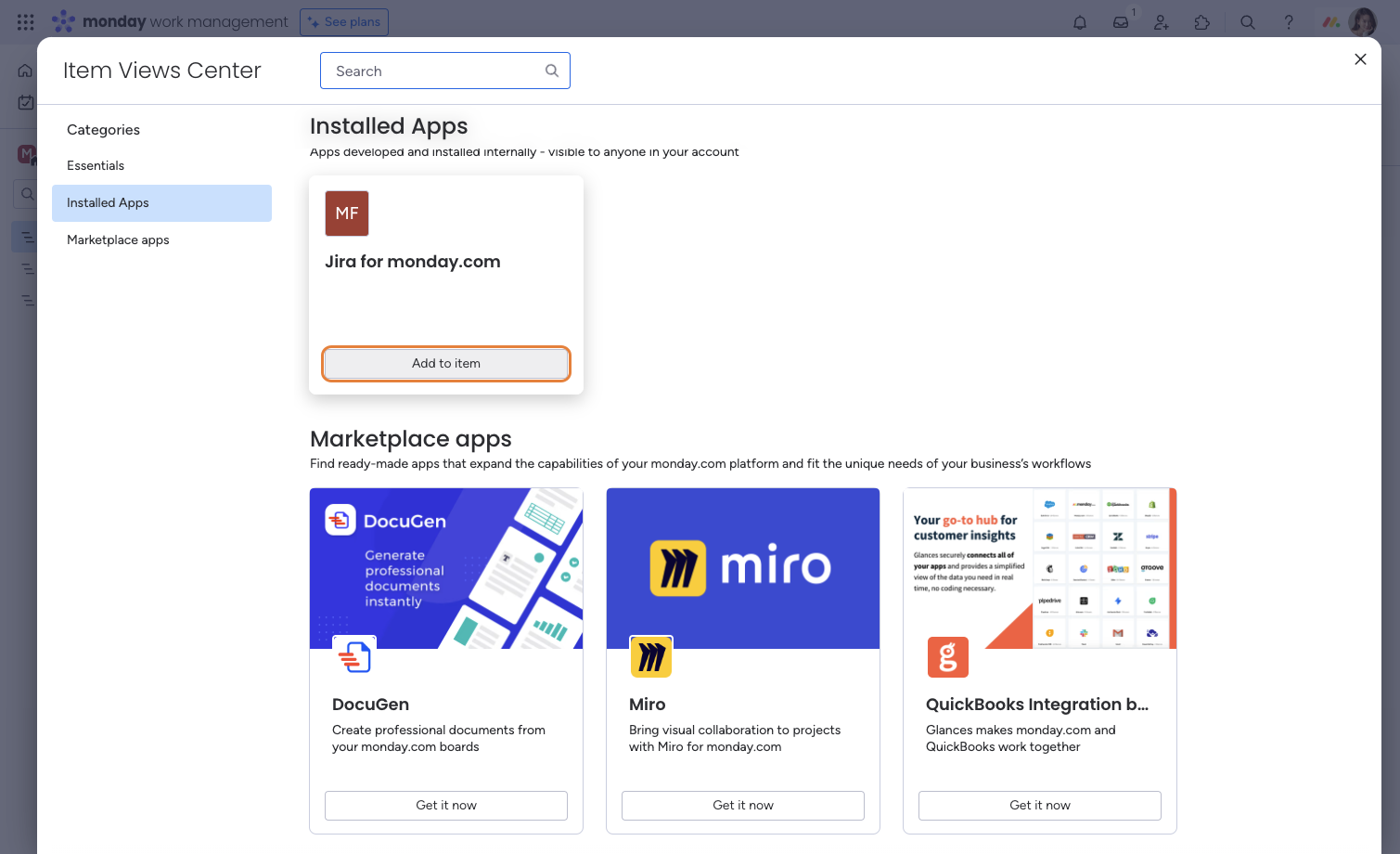Open the help question mark icon
1400x854 pixels.
click(x=1289, y=22)
